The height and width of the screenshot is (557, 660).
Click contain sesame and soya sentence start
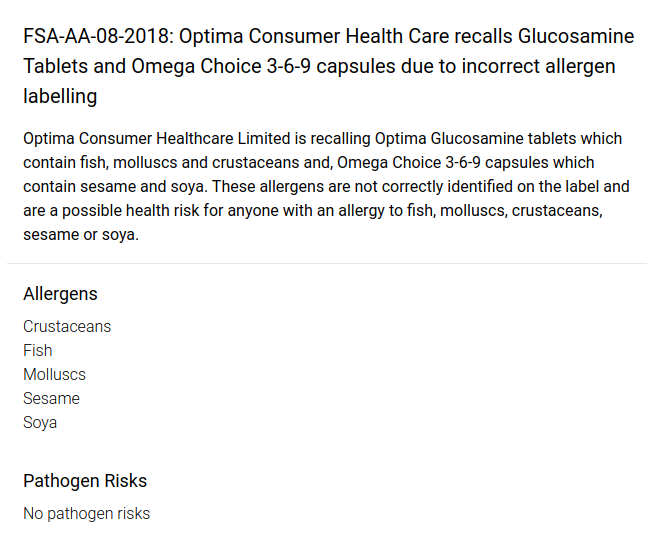coord(115,187)
